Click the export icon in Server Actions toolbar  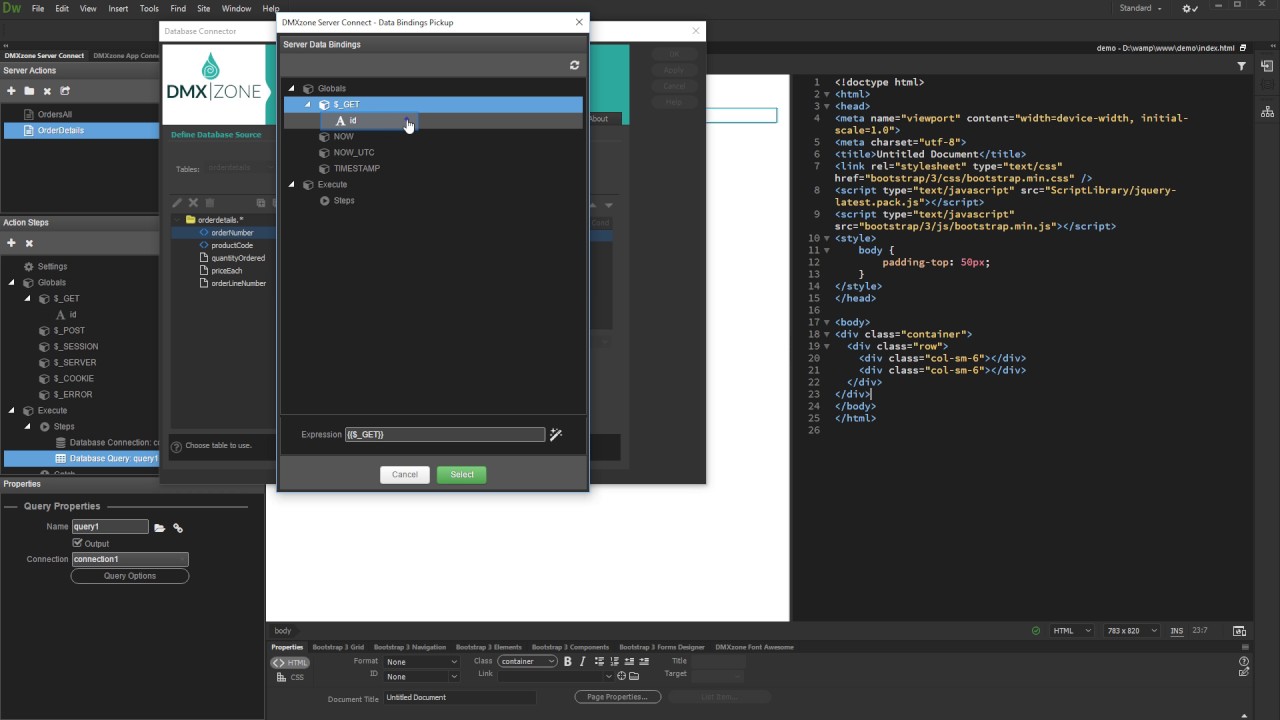tap(65, 91)
